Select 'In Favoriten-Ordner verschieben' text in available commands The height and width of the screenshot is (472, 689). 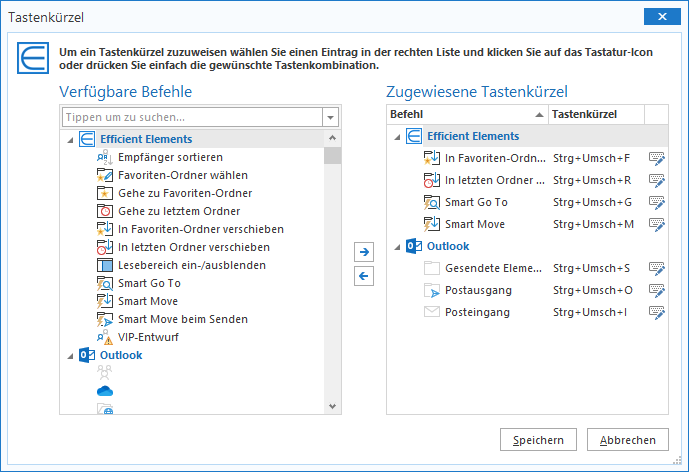pos(201,229)
